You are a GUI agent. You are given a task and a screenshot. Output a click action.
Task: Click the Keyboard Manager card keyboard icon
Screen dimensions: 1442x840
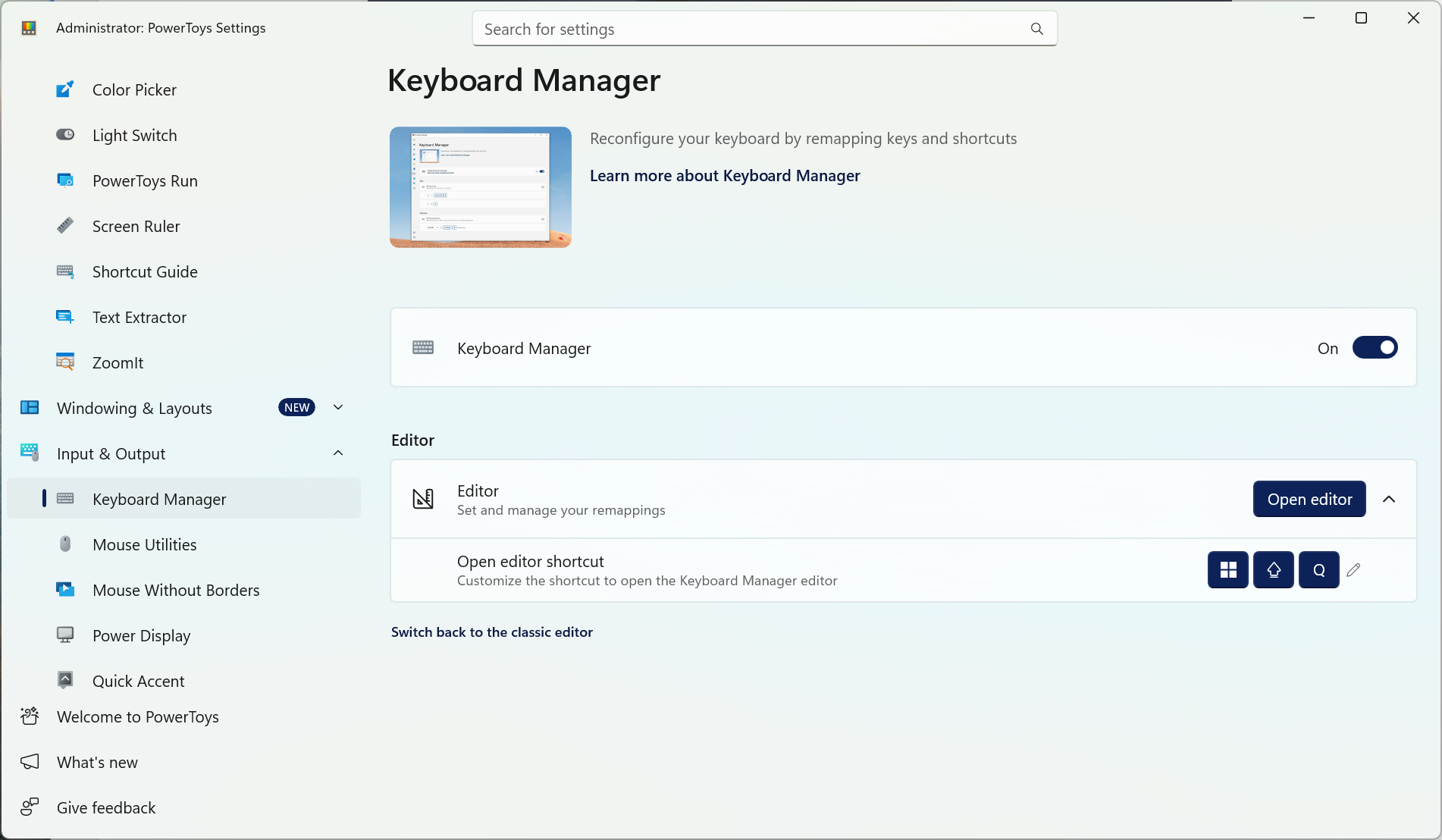pos(423,347)
